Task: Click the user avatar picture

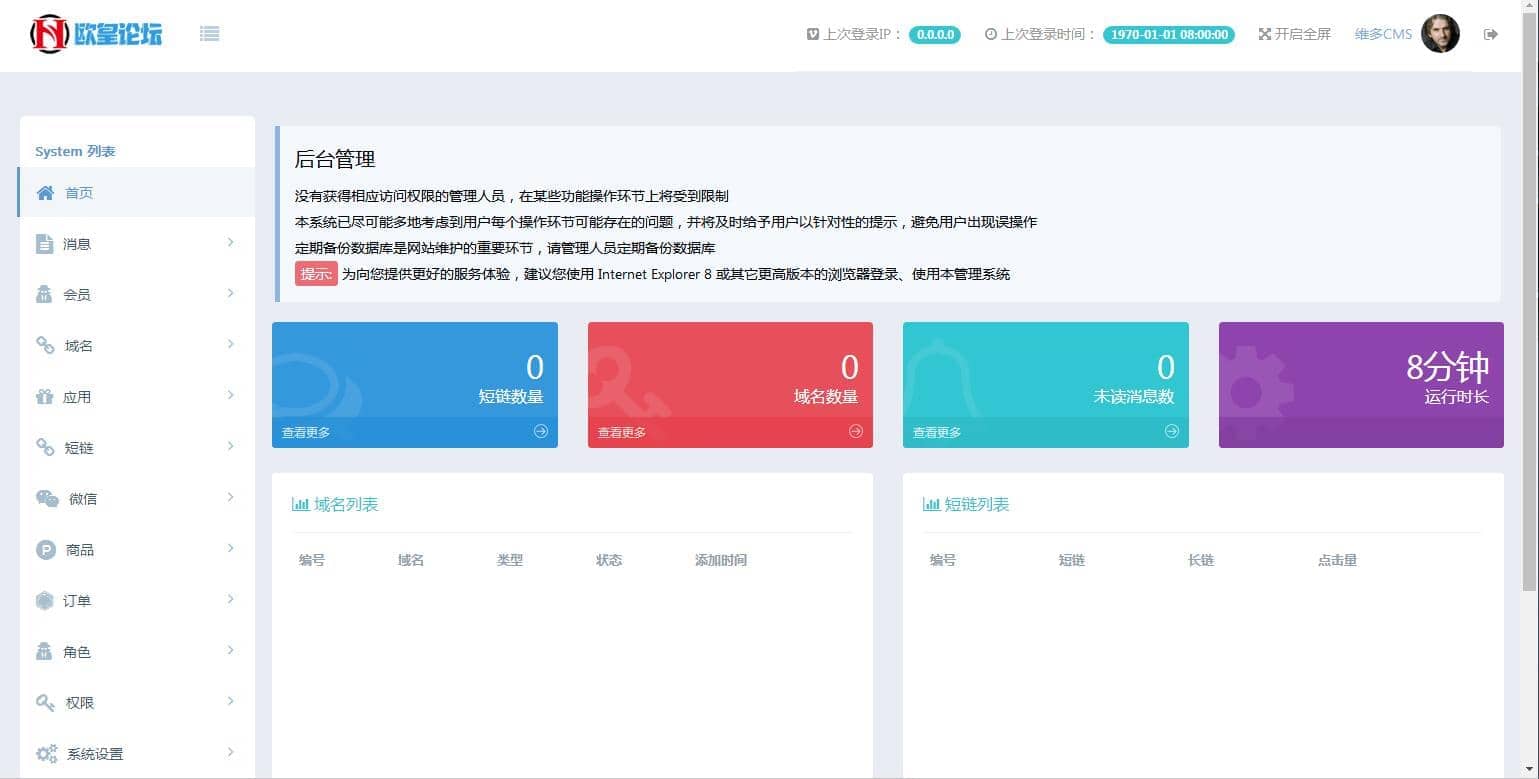Action: pos(1440,34)
